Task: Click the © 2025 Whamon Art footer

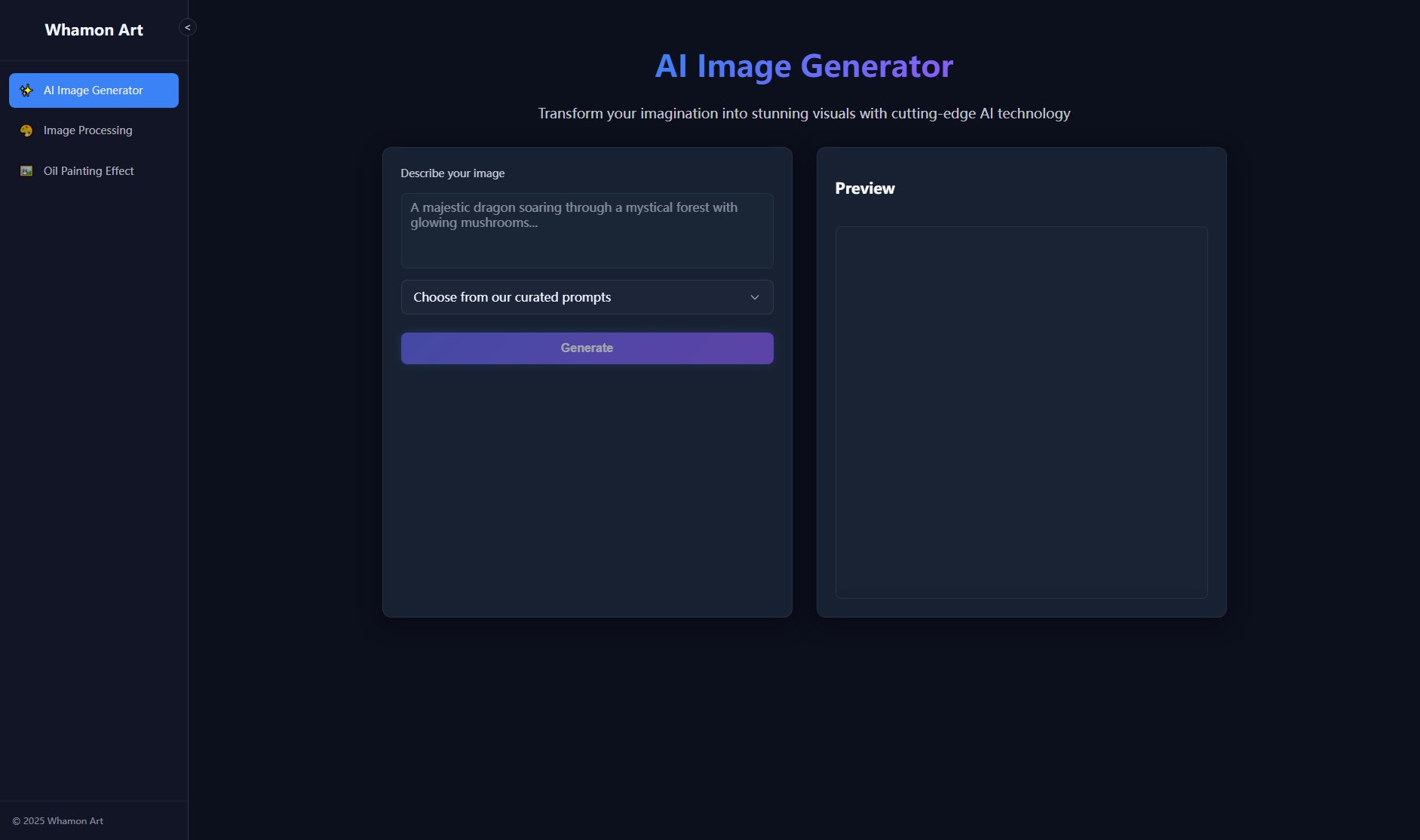Action: coord(58,821)
